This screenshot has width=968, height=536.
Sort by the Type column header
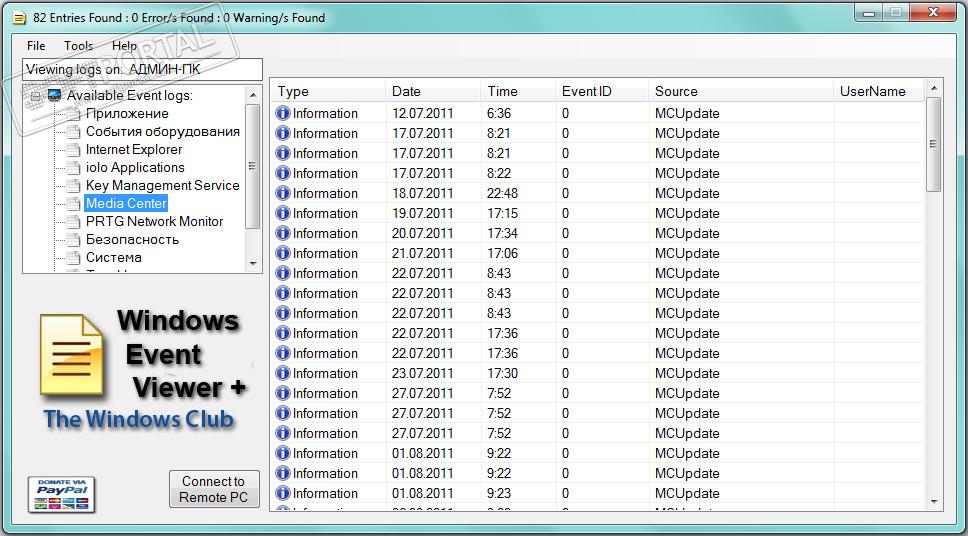[328, 91]
